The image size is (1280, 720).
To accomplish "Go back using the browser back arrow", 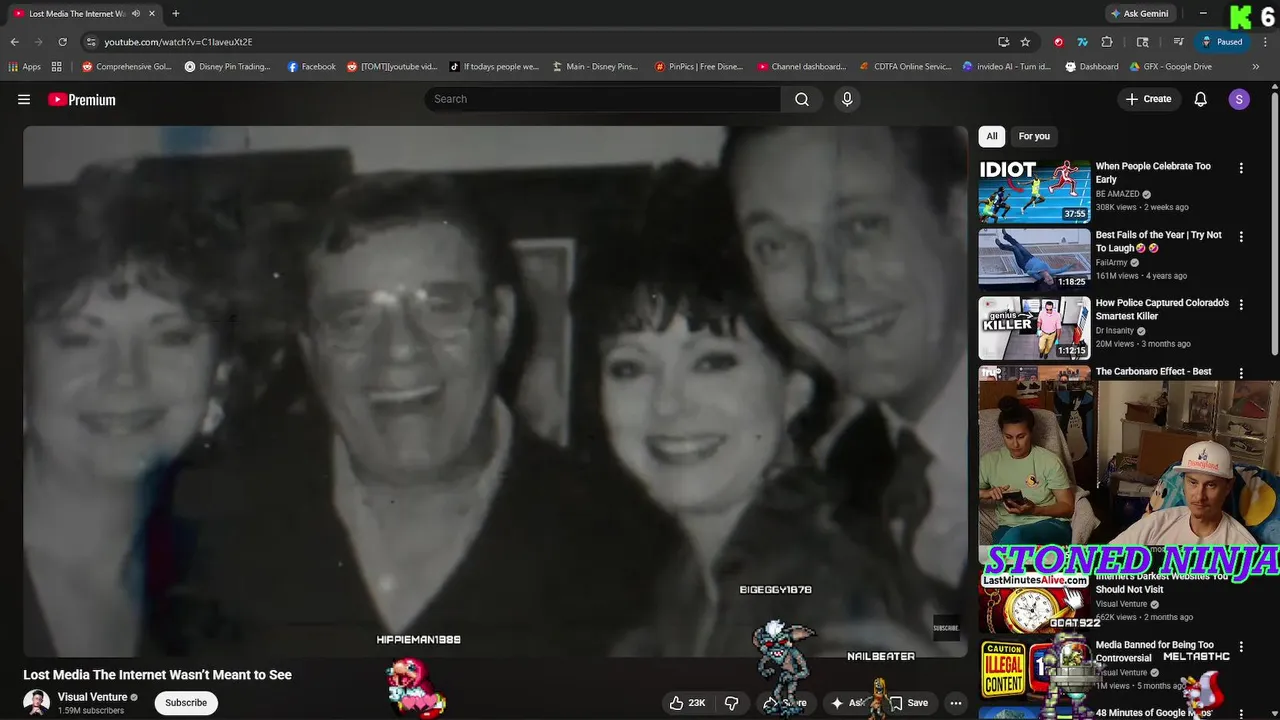I will (x=14, y=42).
